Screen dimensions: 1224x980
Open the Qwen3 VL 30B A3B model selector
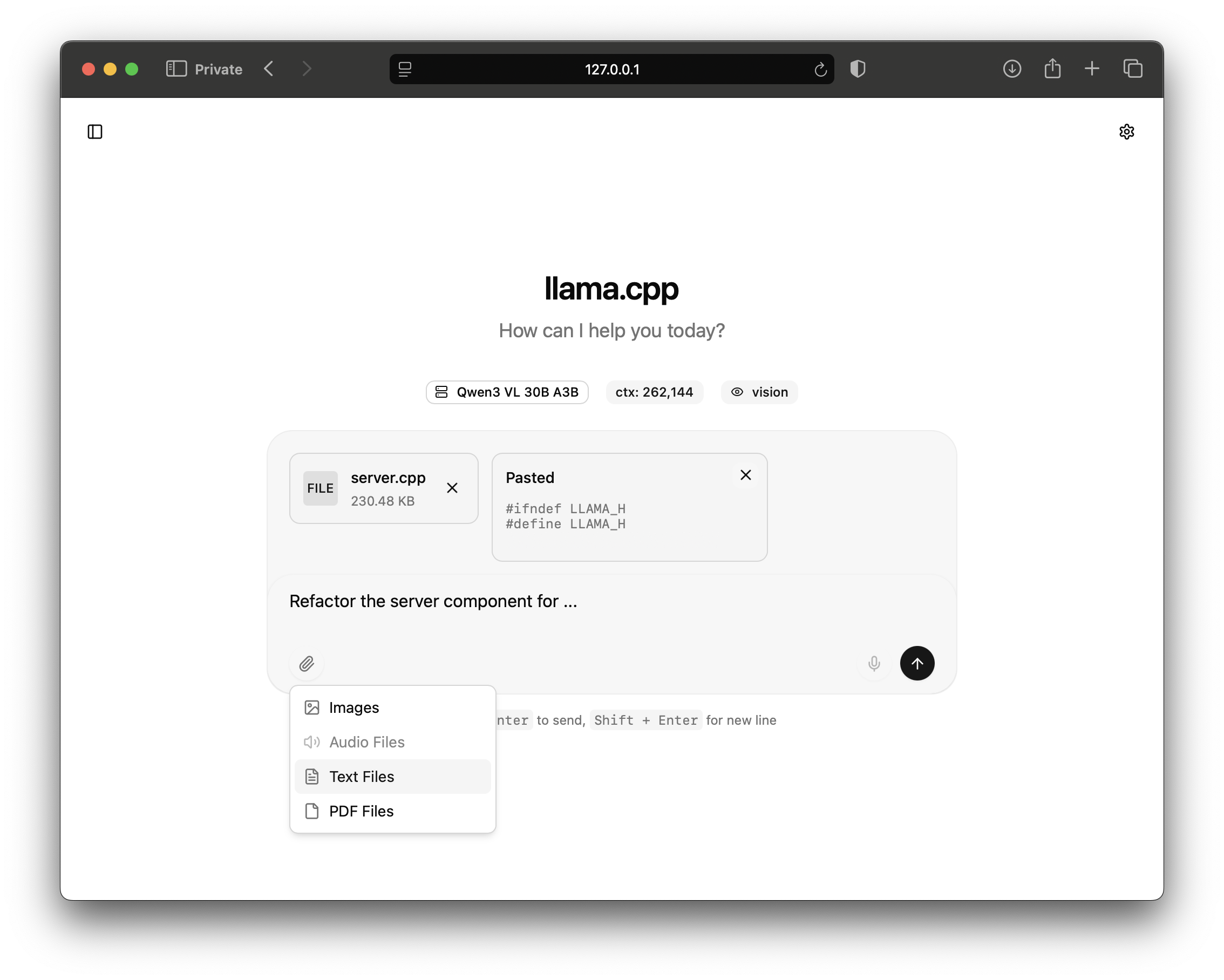tap(507, 392)
